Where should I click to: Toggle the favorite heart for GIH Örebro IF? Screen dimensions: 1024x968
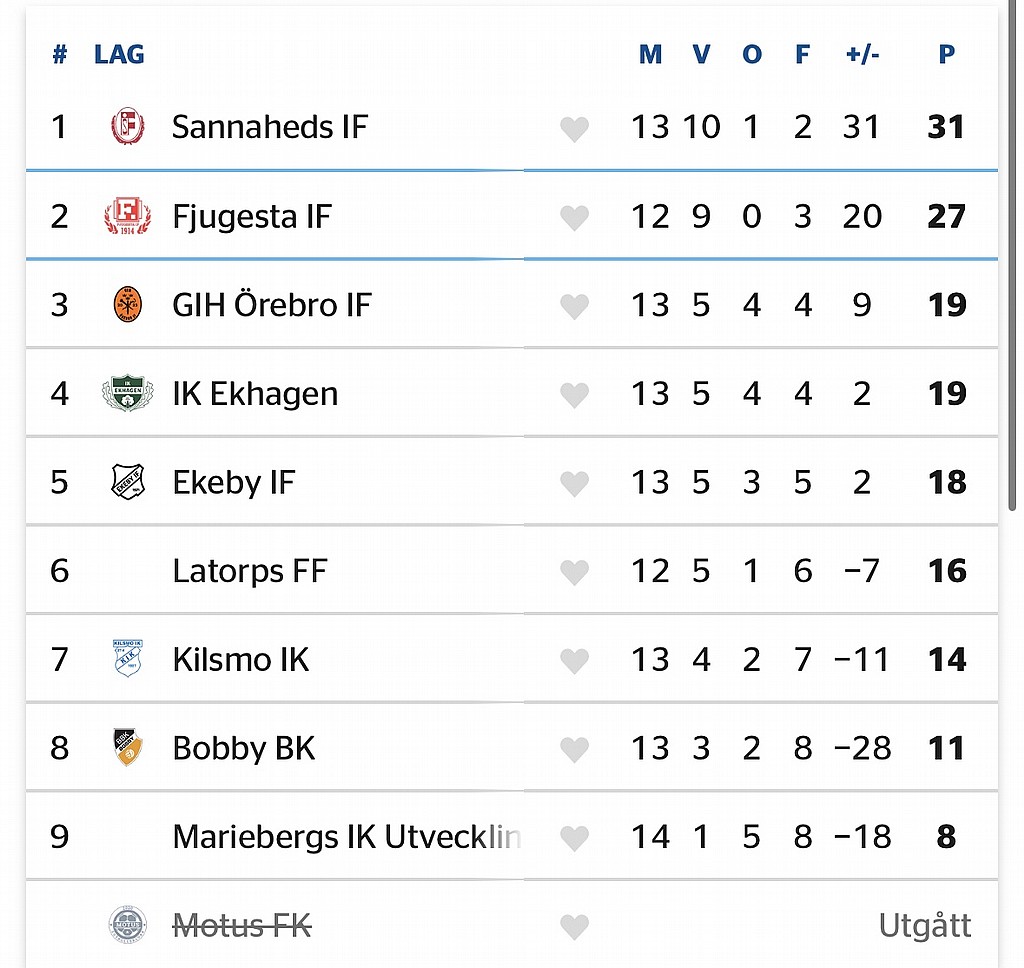[574, 306]
